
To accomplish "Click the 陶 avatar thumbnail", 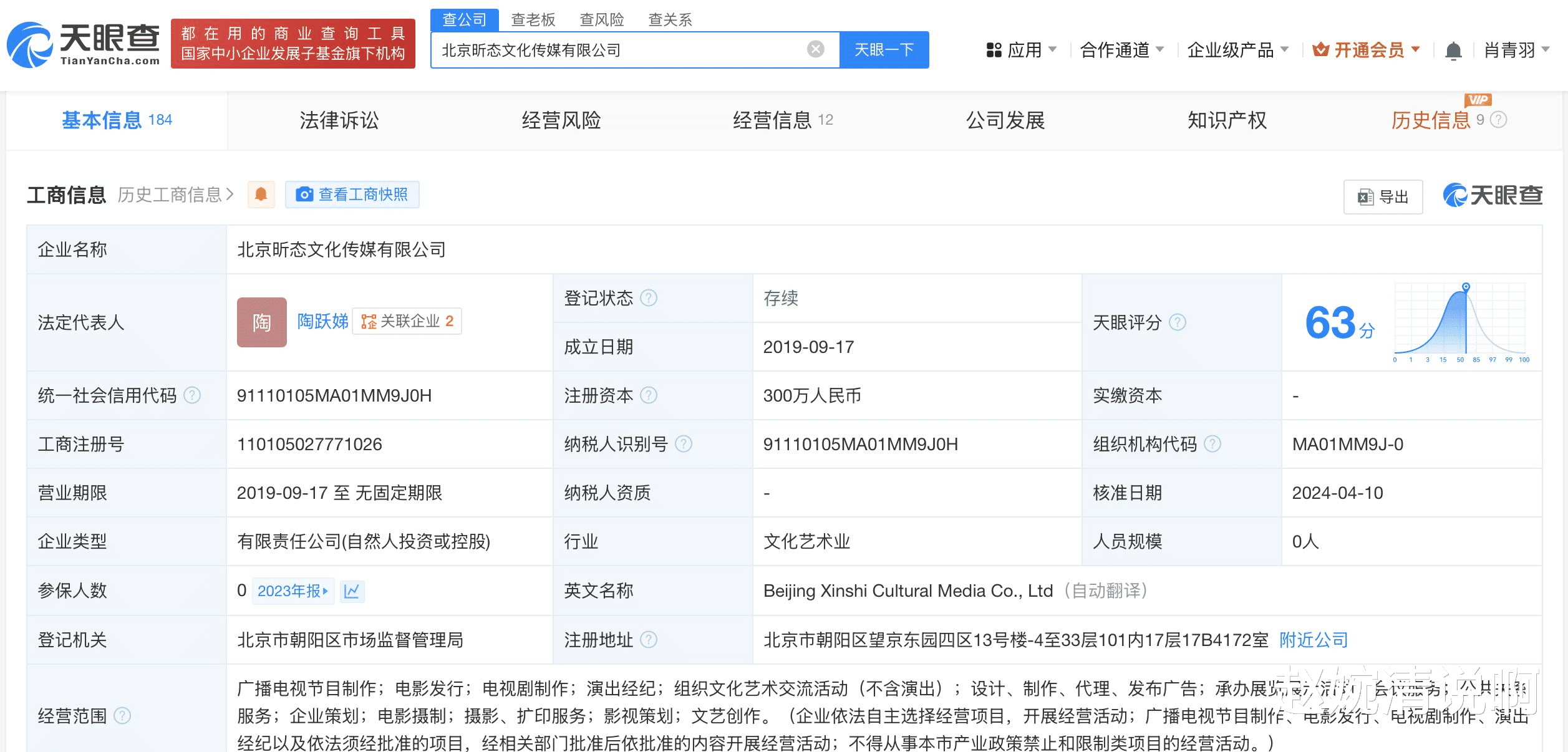I will tap(261, 322).
